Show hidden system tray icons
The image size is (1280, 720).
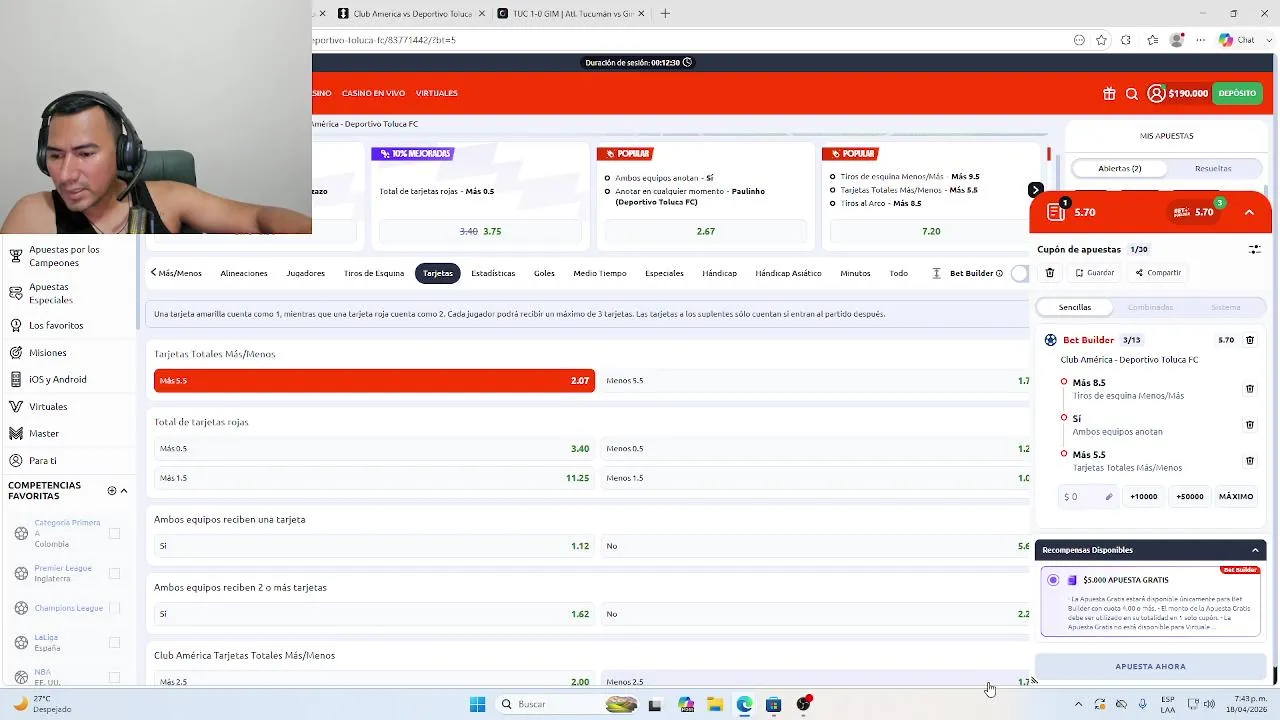(1078, 704)
